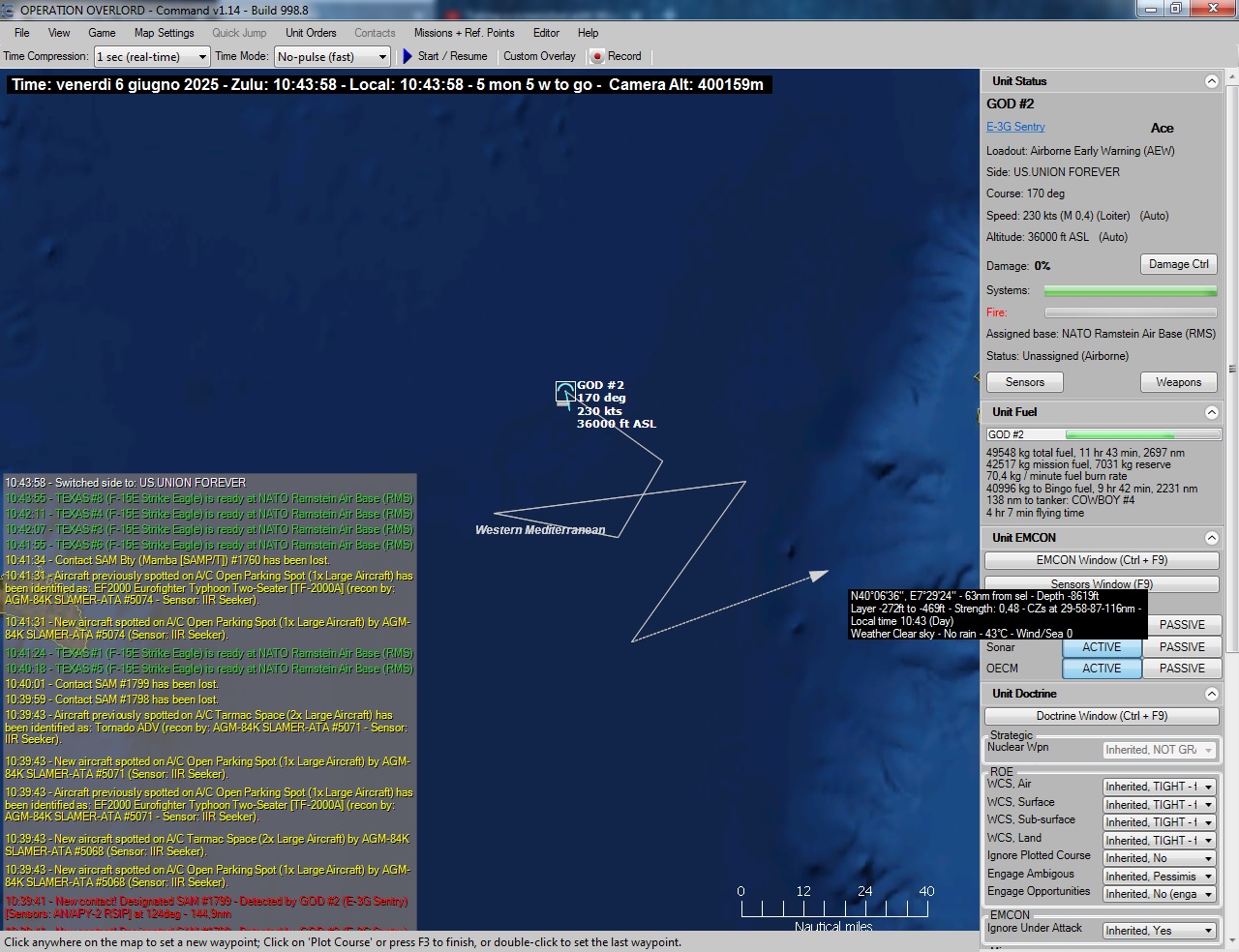Open the Game menu
The width and height of the screenshot is (1239, 952).
click(x=102, y=33)
